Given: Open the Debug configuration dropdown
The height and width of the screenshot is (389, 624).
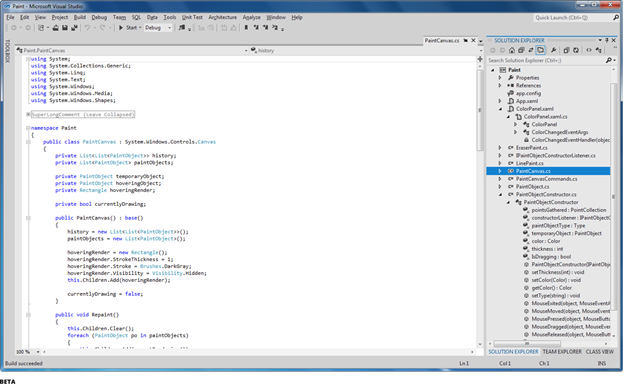Looking at the screenshot, I should (x=170, y=28).
